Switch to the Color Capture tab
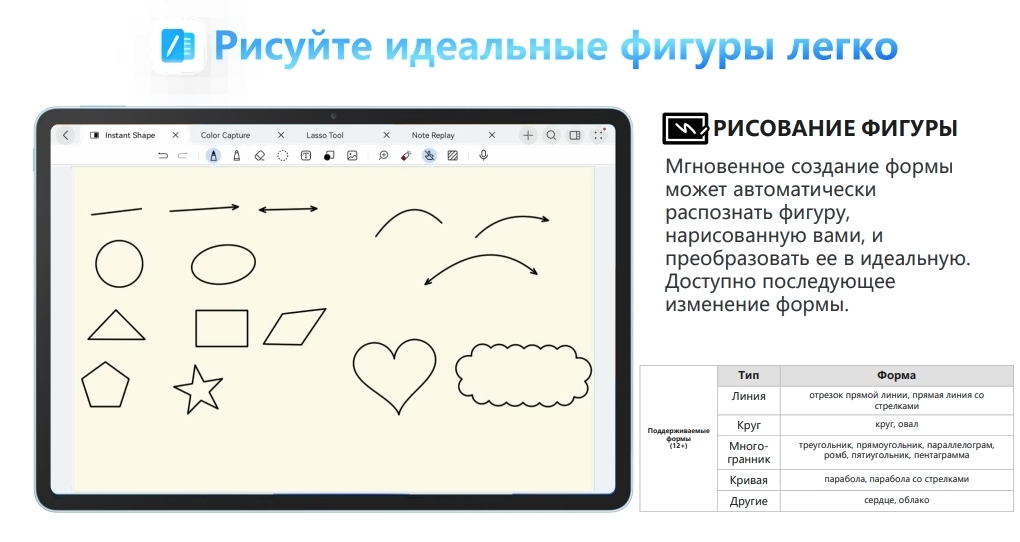The height and width of the screenshot is (542, 1020). [x=225, y=135]
